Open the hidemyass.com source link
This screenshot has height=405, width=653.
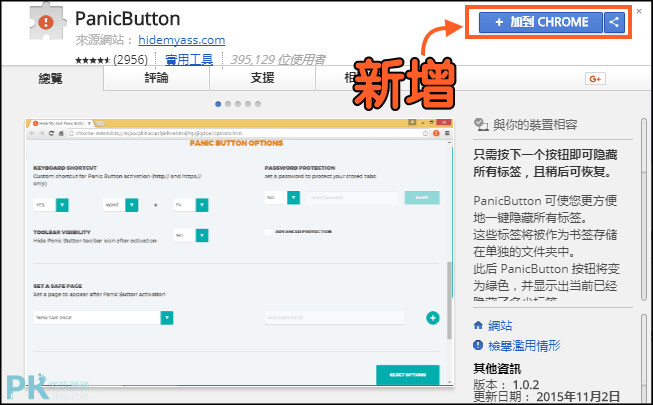click(182, 40)
